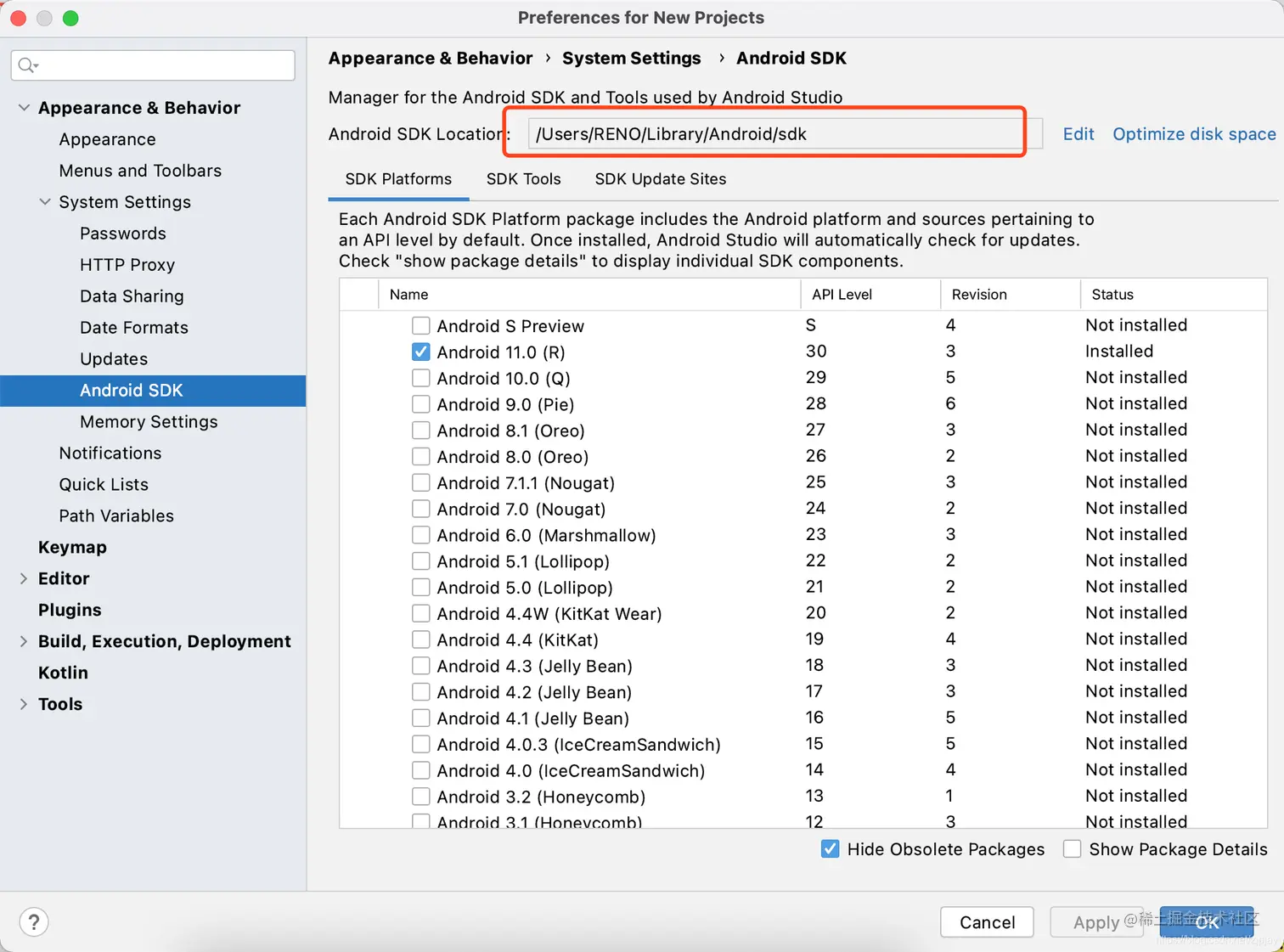Open the Kotlin settings
Image resolution: width=1284 pixels, height=952 pixels.
63,673
